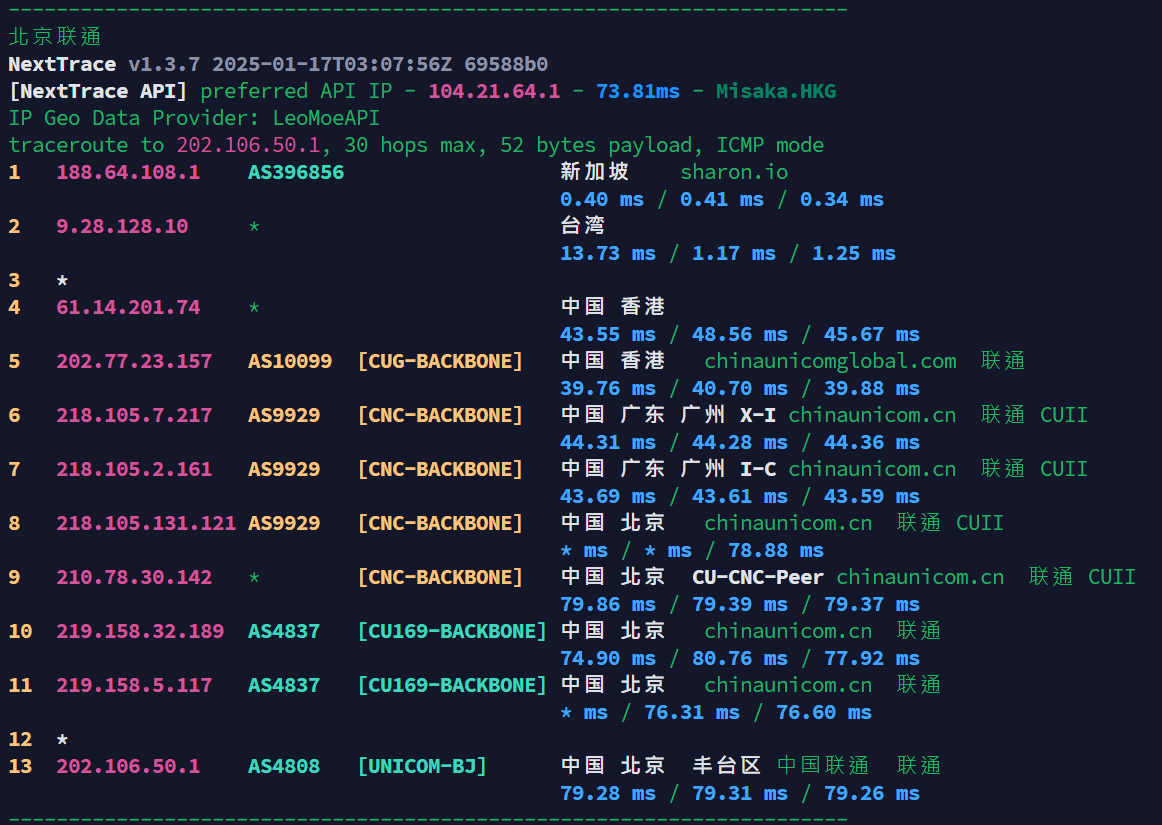Click the [CUG-BACKBONE] label

point(440,361)
